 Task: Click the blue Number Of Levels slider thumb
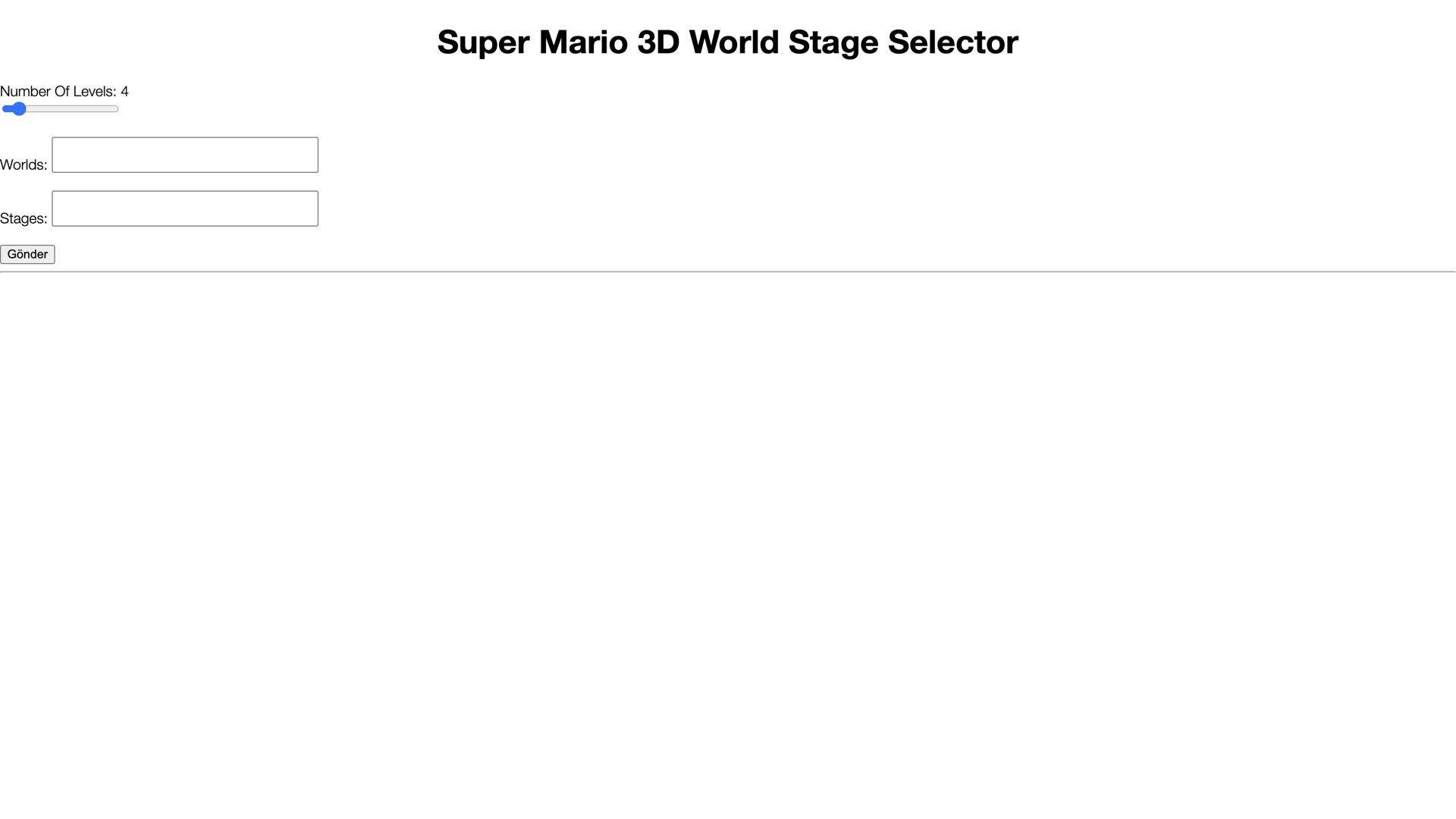pyautogui.click(x=18, y=109)
